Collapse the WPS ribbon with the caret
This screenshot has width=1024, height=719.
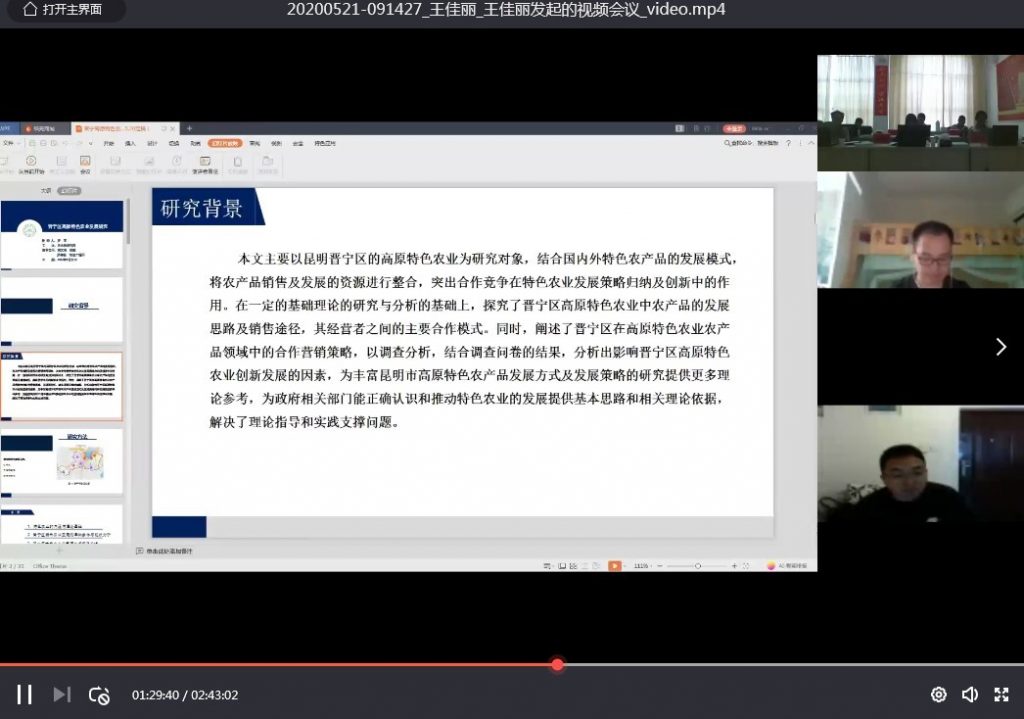click(x=810, y=143)
